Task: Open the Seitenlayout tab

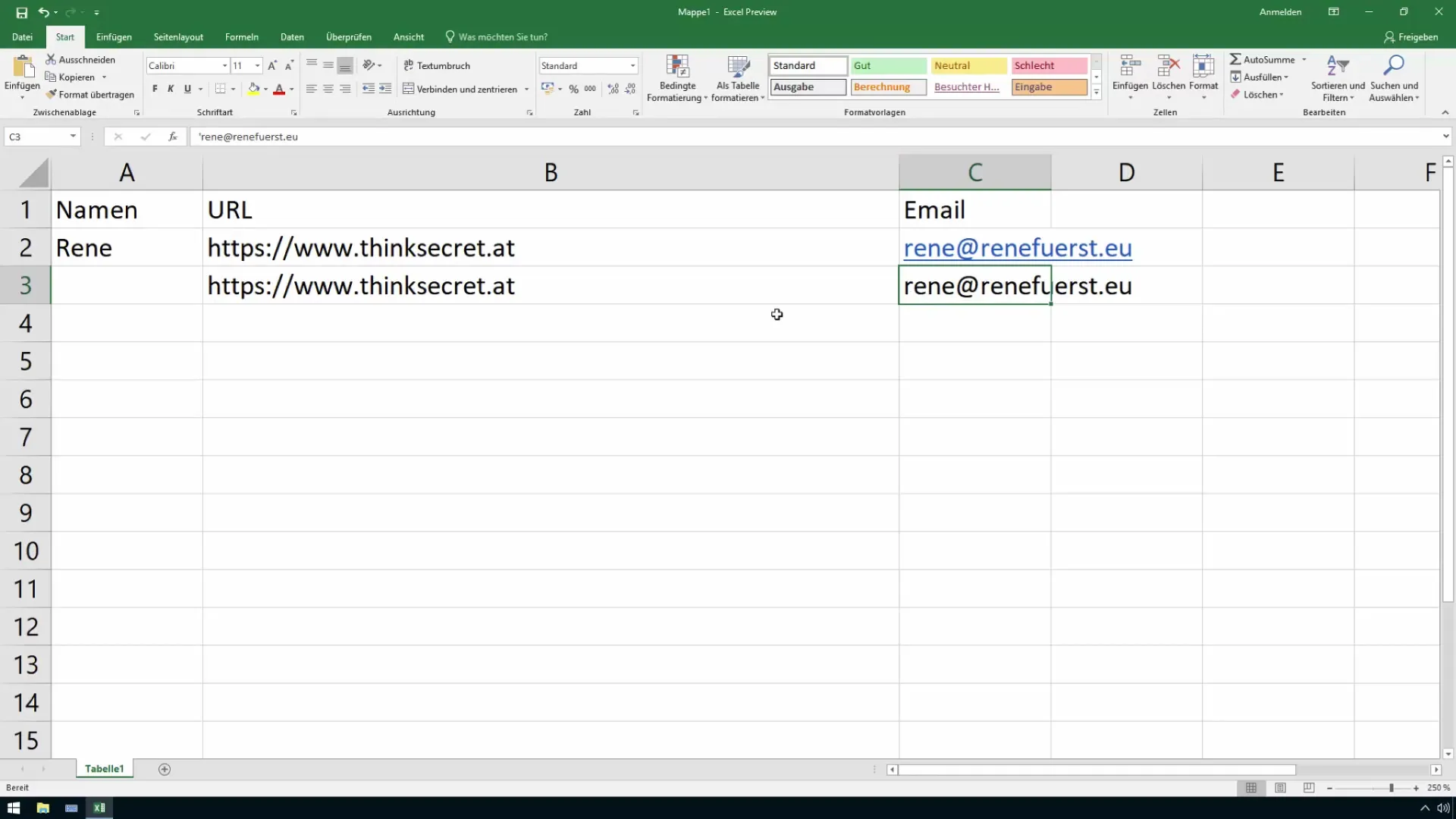Action: click(178, 36)
